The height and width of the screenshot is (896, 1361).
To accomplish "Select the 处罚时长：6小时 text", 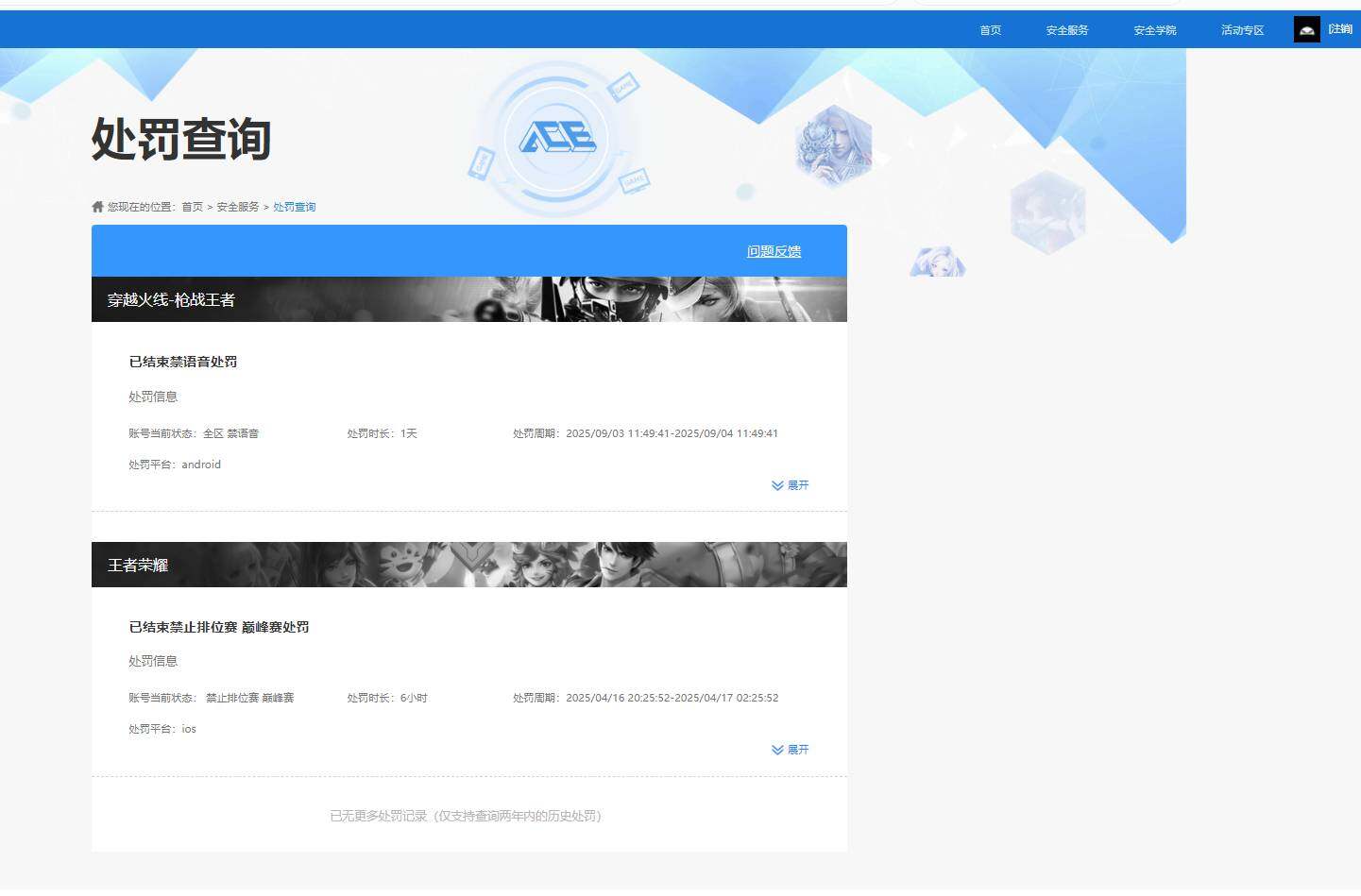I will tap(387, 698).
